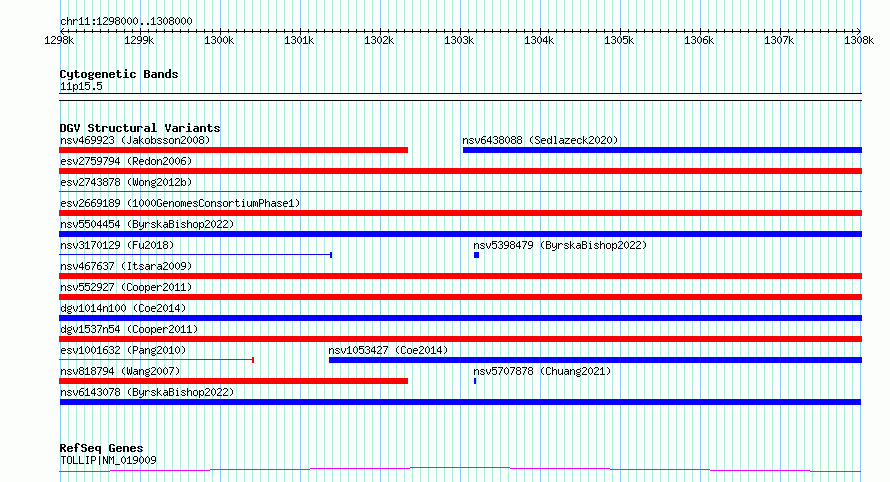The height and width of the screenshot is (482, 890).
Task: Click the 1298k ruler tick label
Action: (x=59, y=40)
